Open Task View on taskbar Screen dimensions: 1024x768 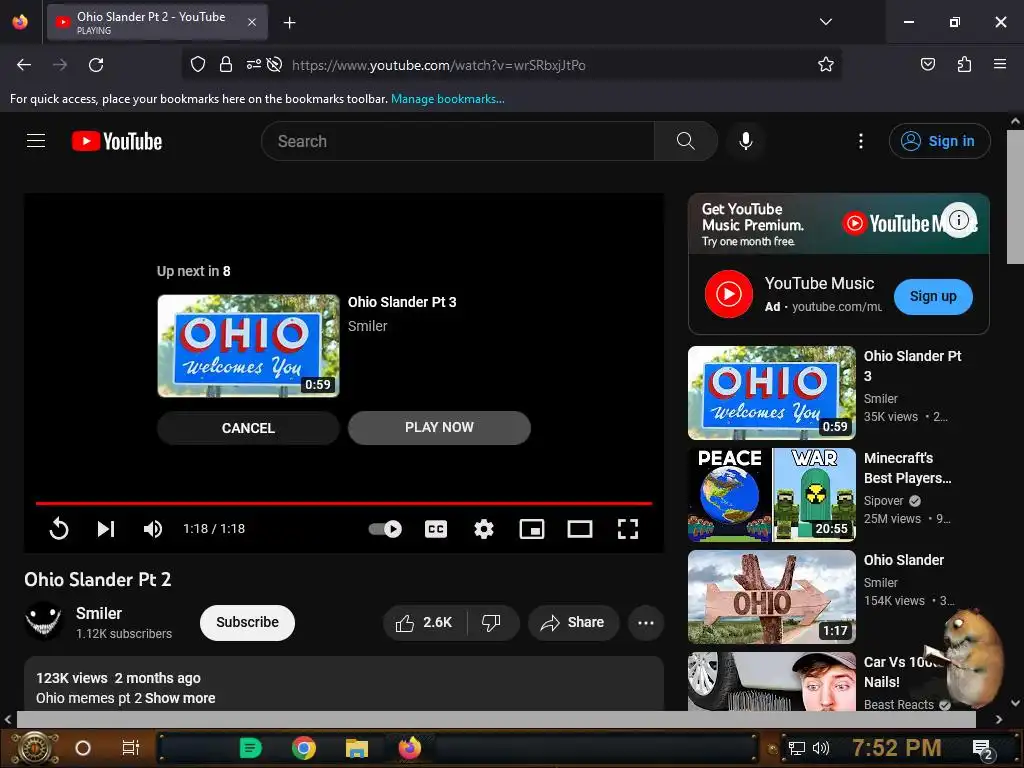coord(130,748)
